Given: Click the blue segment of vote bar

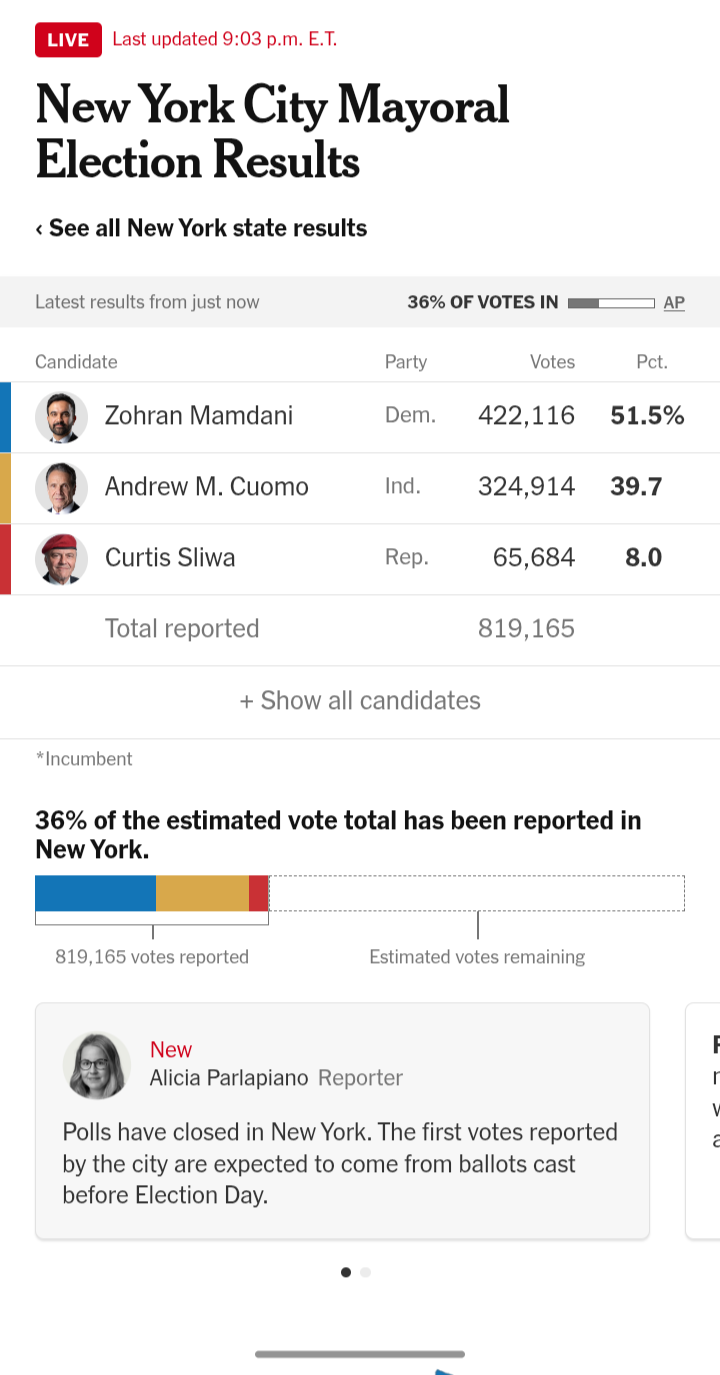Looking at the screenshot, I should pos(95,893).
